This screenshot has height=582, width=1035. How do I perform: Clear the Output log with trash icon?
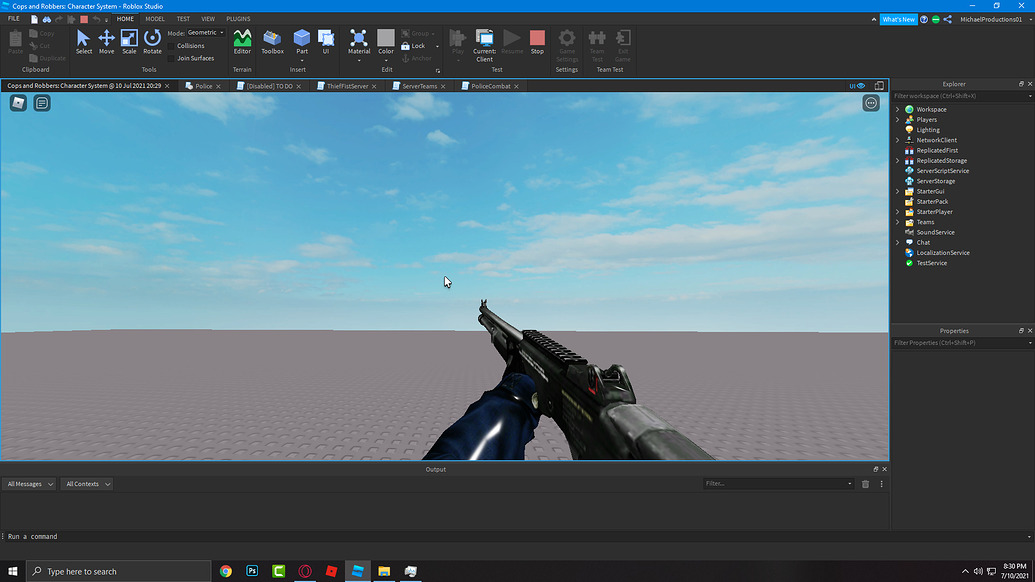(865, 484)
